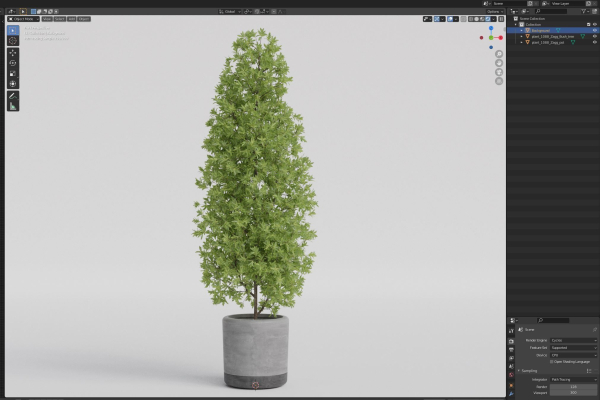Screen dimensions: 600x400
Task: Select the Measure tool
Action: 13,106
